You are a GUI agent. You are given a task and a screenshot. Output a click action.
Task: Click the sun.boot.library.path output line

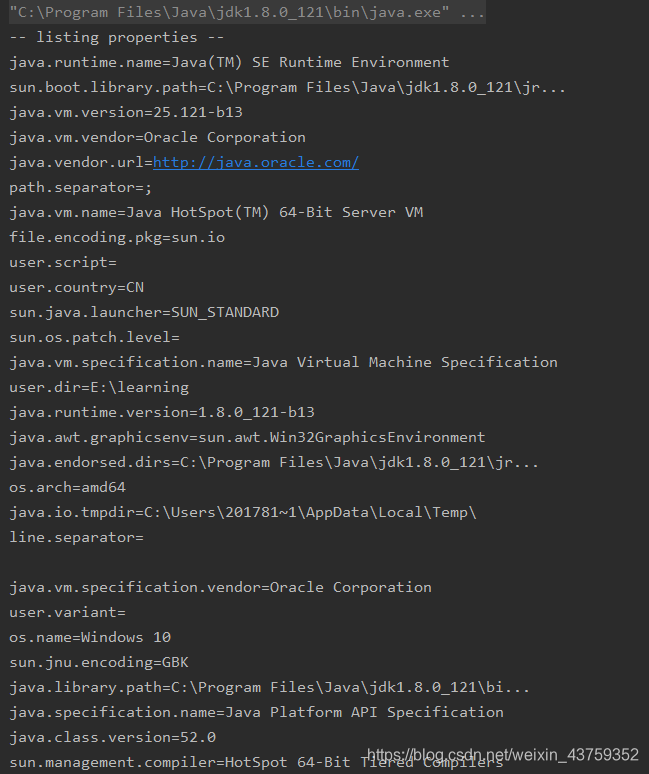pyautogui.click(x=287, y=87)
